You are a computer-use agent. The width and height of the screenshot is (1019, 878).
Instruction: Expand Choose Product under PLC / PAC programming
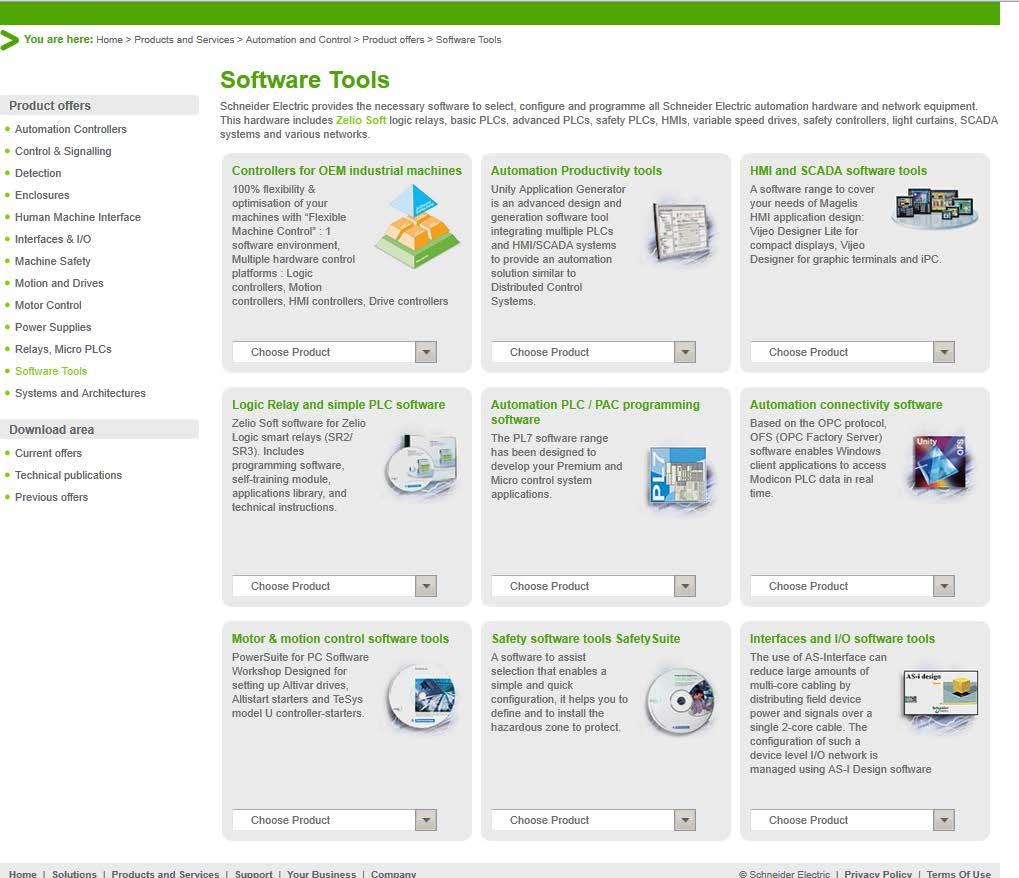(x=593, y=586)
